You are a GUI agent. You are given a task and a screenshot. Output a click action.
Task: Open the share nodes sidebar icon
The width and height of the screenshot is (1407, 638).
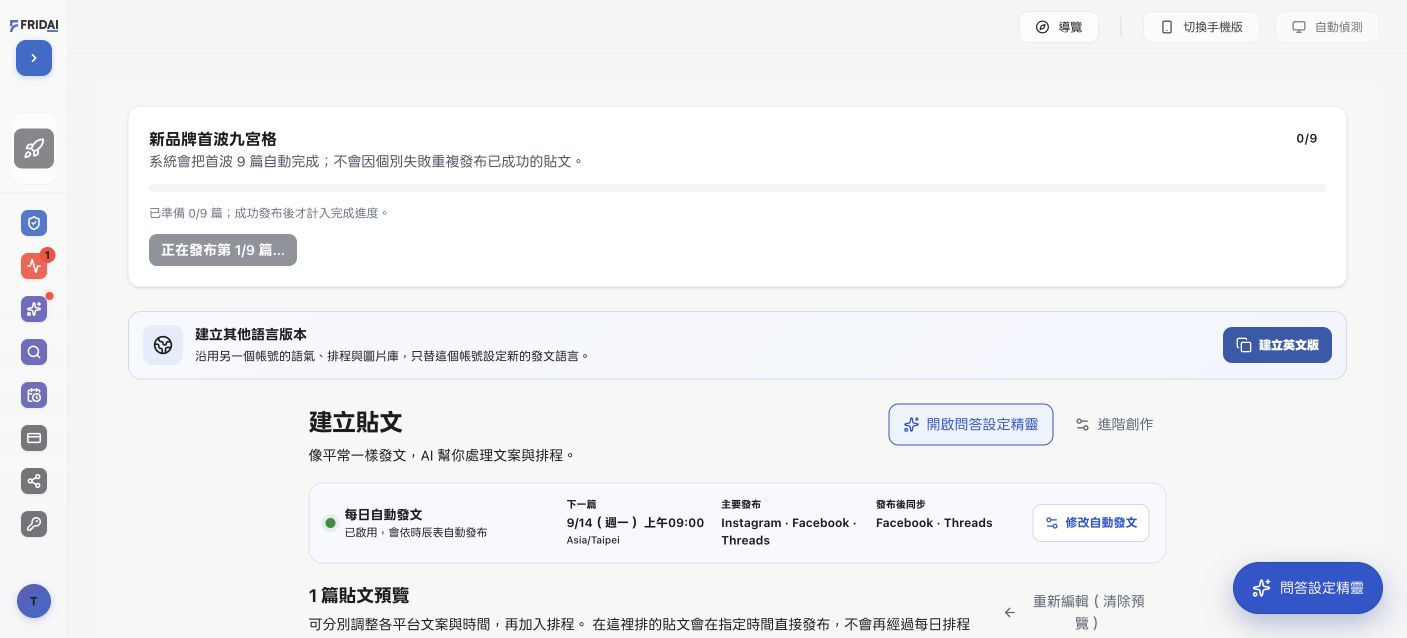tap(34, 481)
